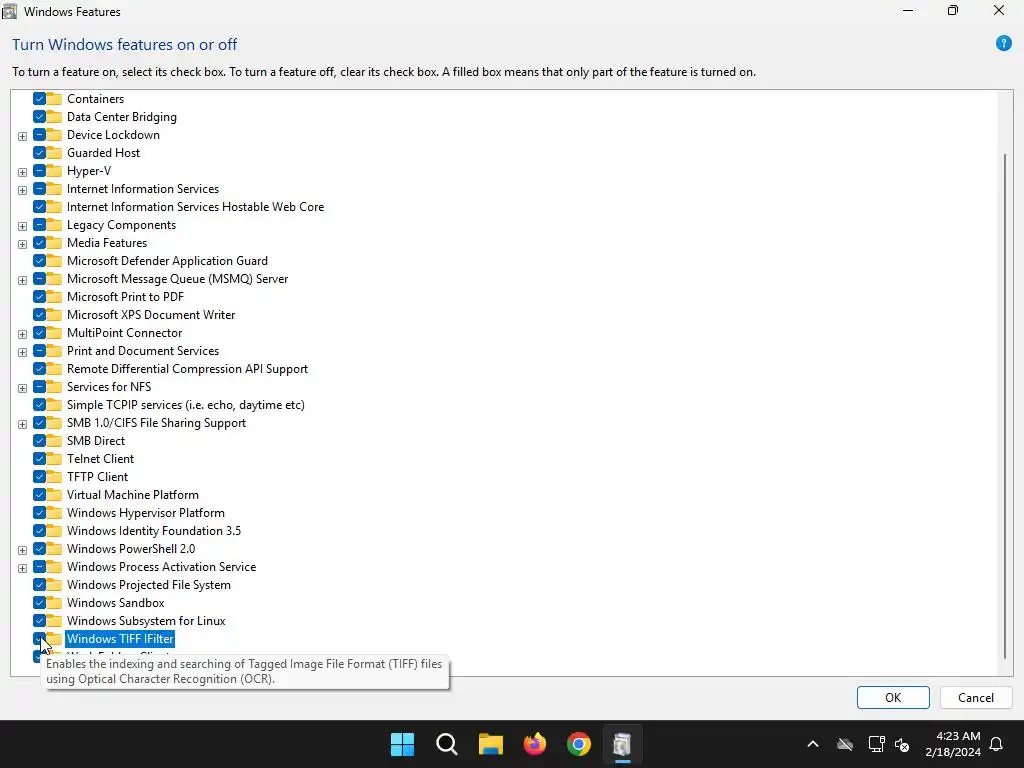This screenshot has height=768, width=1024.
Task: Click the TFTP Client folder icon
Action: coord(54,477)
